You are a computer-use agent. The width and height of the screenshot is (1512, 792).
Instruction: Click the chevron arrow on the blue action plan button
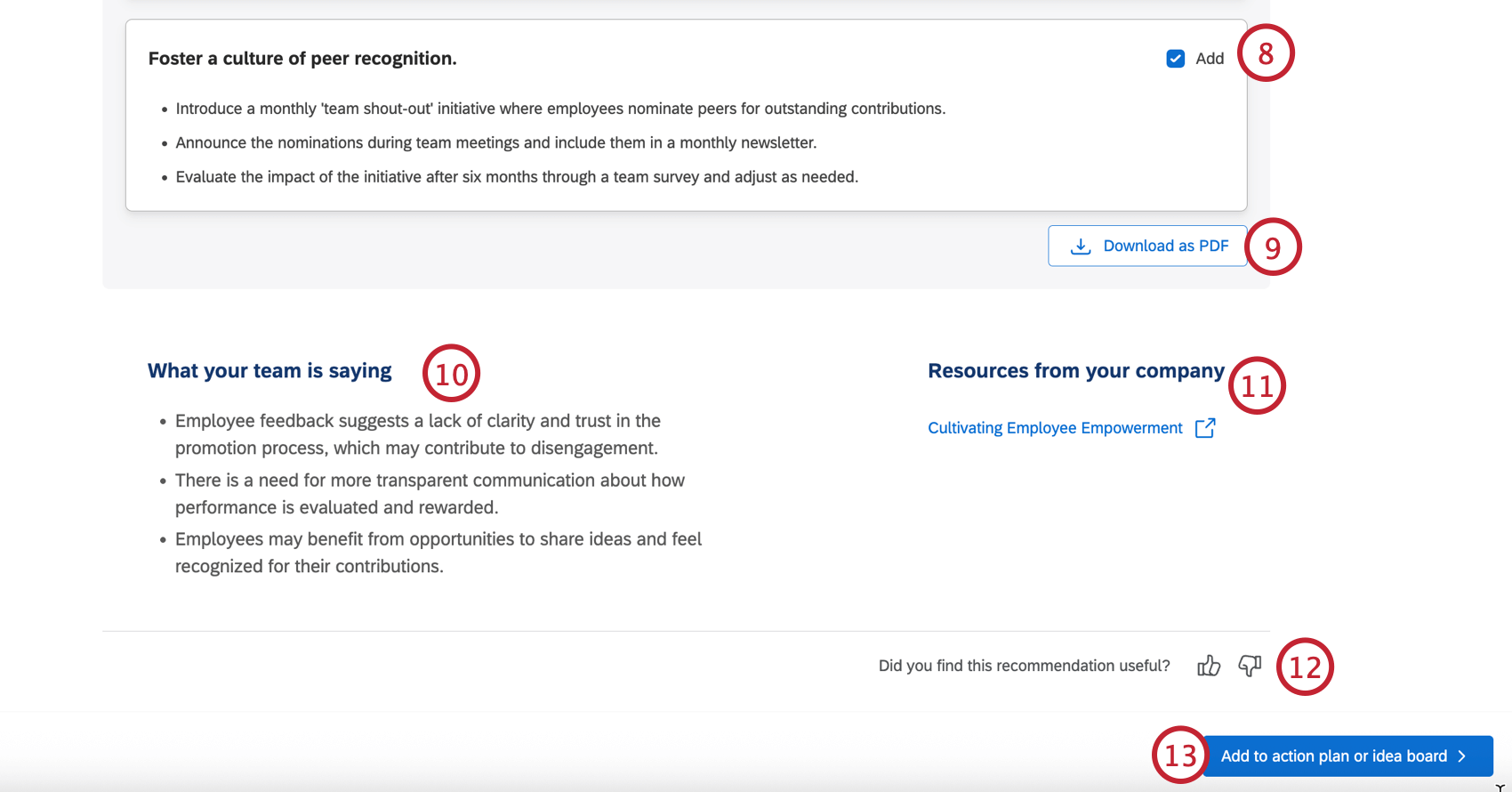(x=1462, y=756)
